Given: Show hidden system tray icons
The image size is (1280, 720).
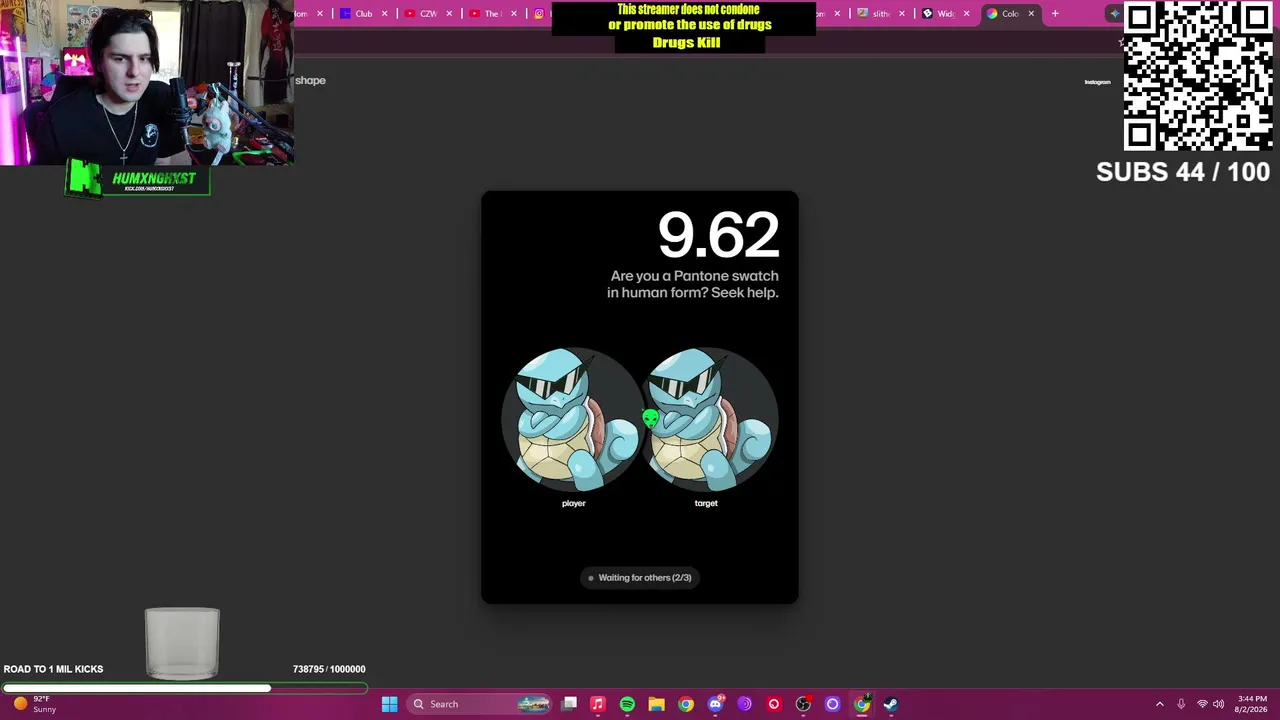Looking at the screenshot, I should coord(1160,704).
